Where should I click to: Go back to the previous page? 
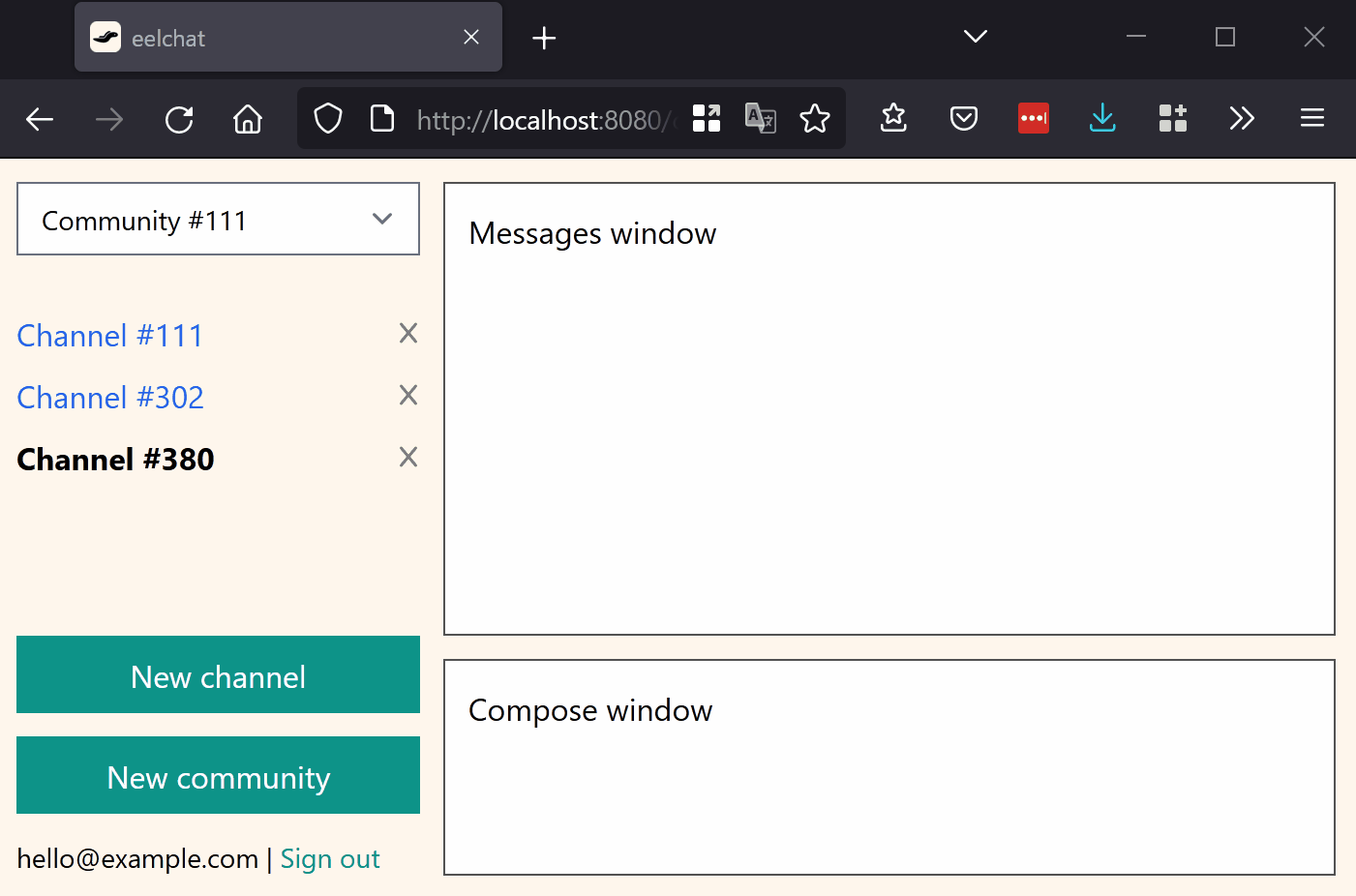point(40,119)
